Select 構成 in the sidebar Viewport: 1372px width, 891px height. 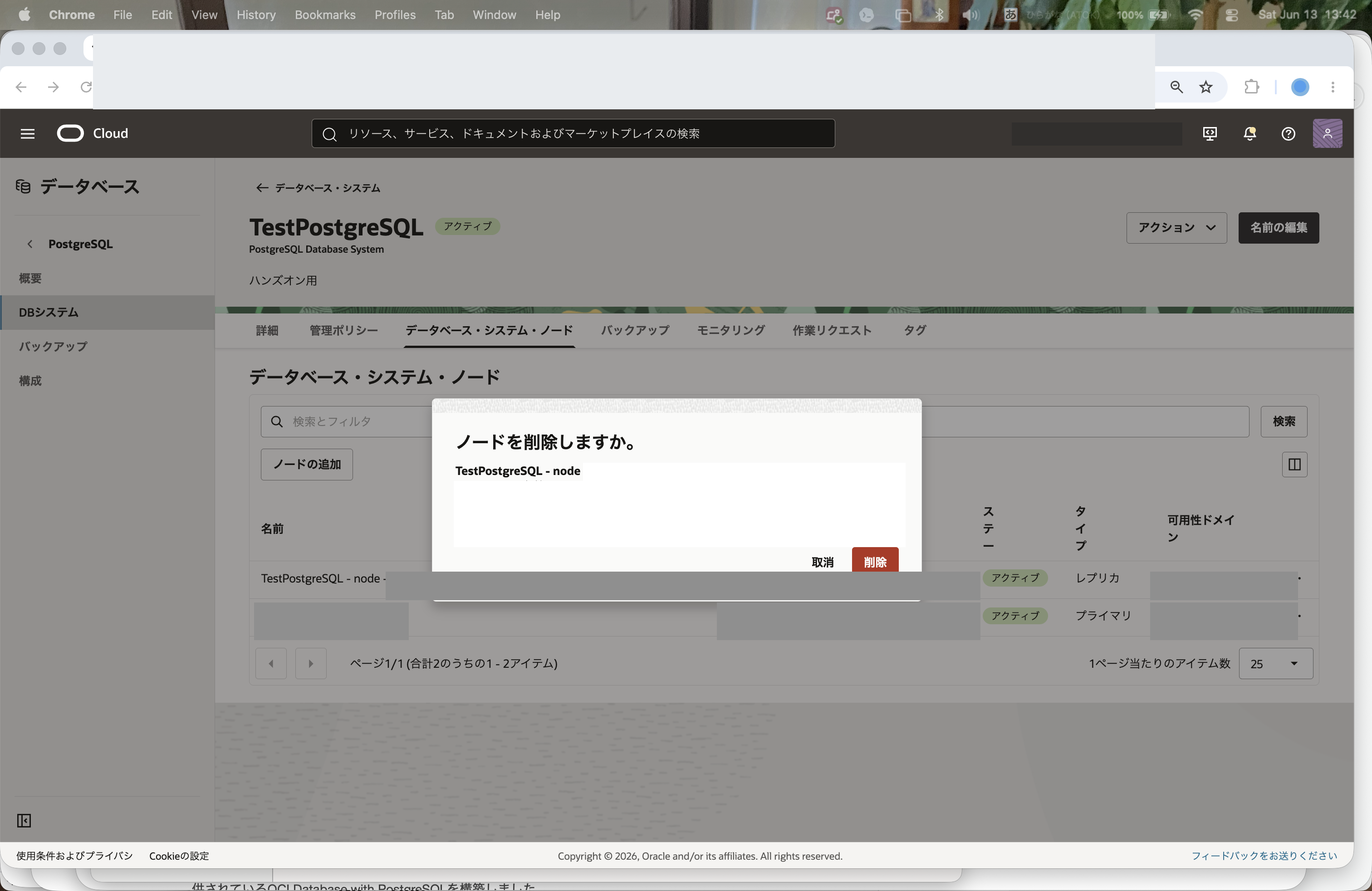click(x=107, y=380)
